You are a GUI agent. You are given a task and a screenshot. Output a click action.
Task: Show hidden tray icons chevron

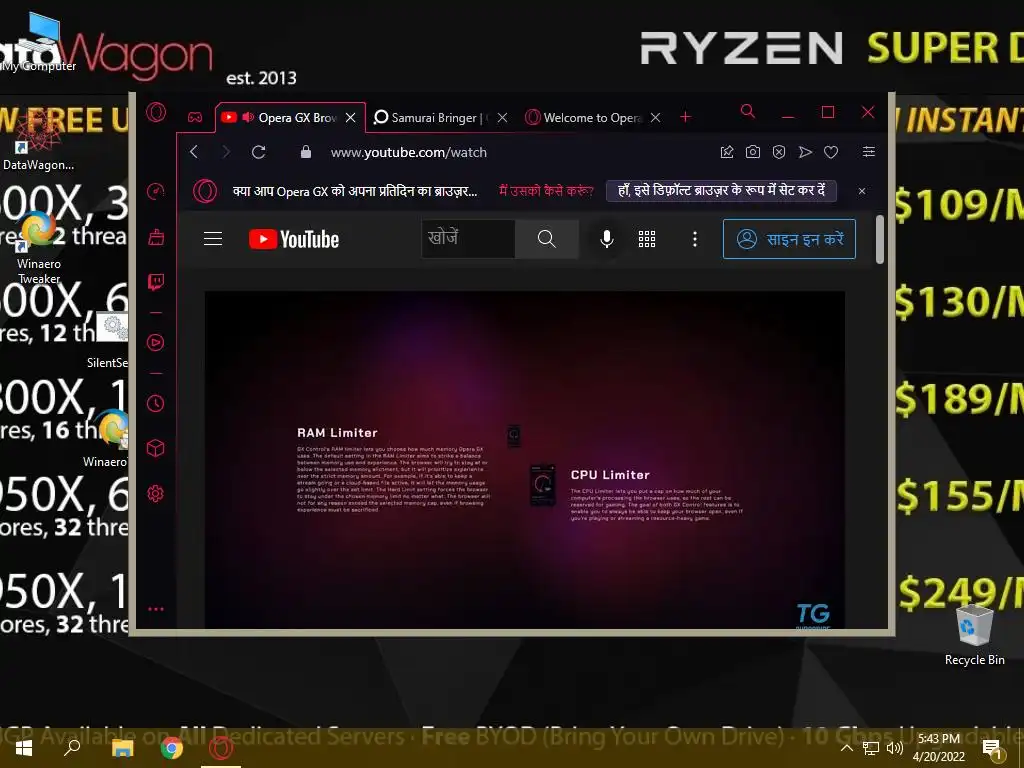pos(846,748)
